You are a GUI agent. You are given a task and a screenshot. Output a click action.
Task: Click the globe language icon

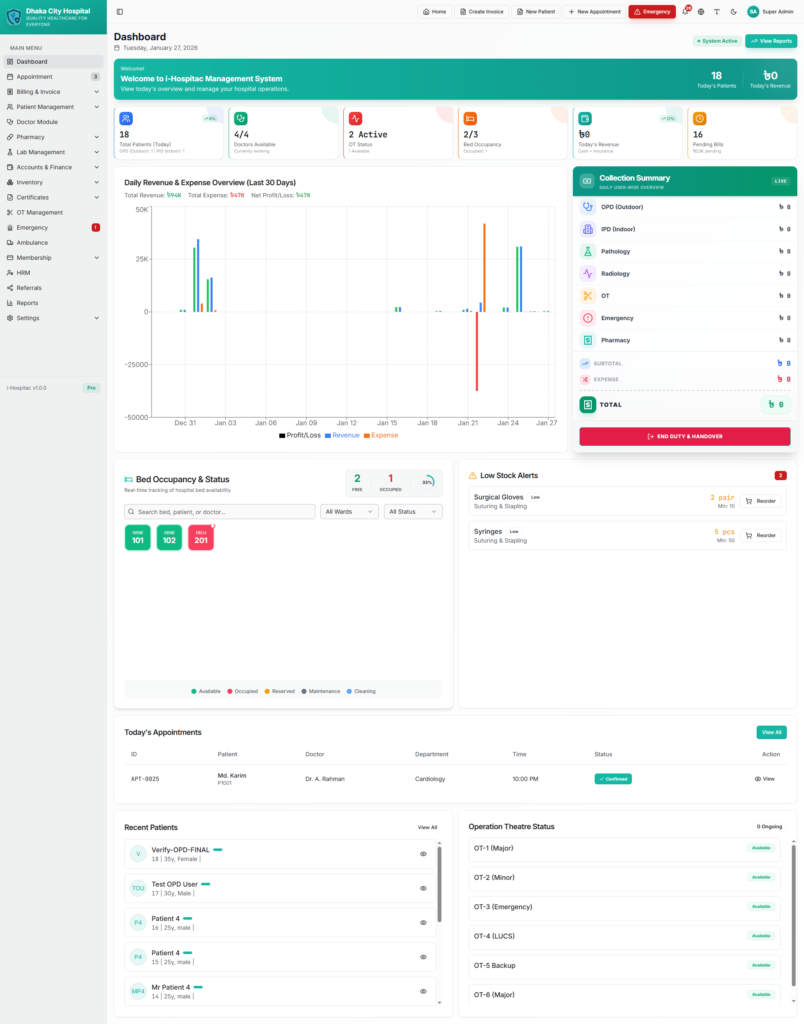pyautogui.click(x=701, y=12)
